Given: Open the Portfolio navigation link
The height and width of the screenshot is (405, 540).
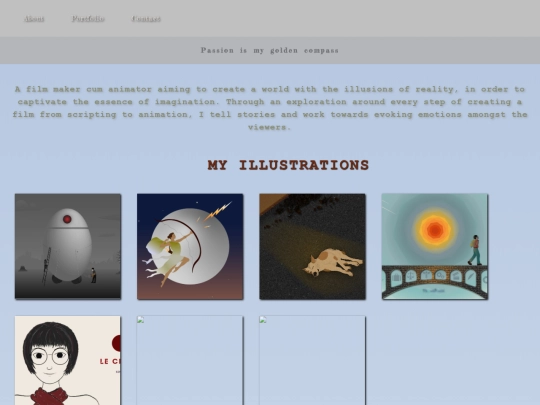Looking at the screenshot, I should click(88, 19).
